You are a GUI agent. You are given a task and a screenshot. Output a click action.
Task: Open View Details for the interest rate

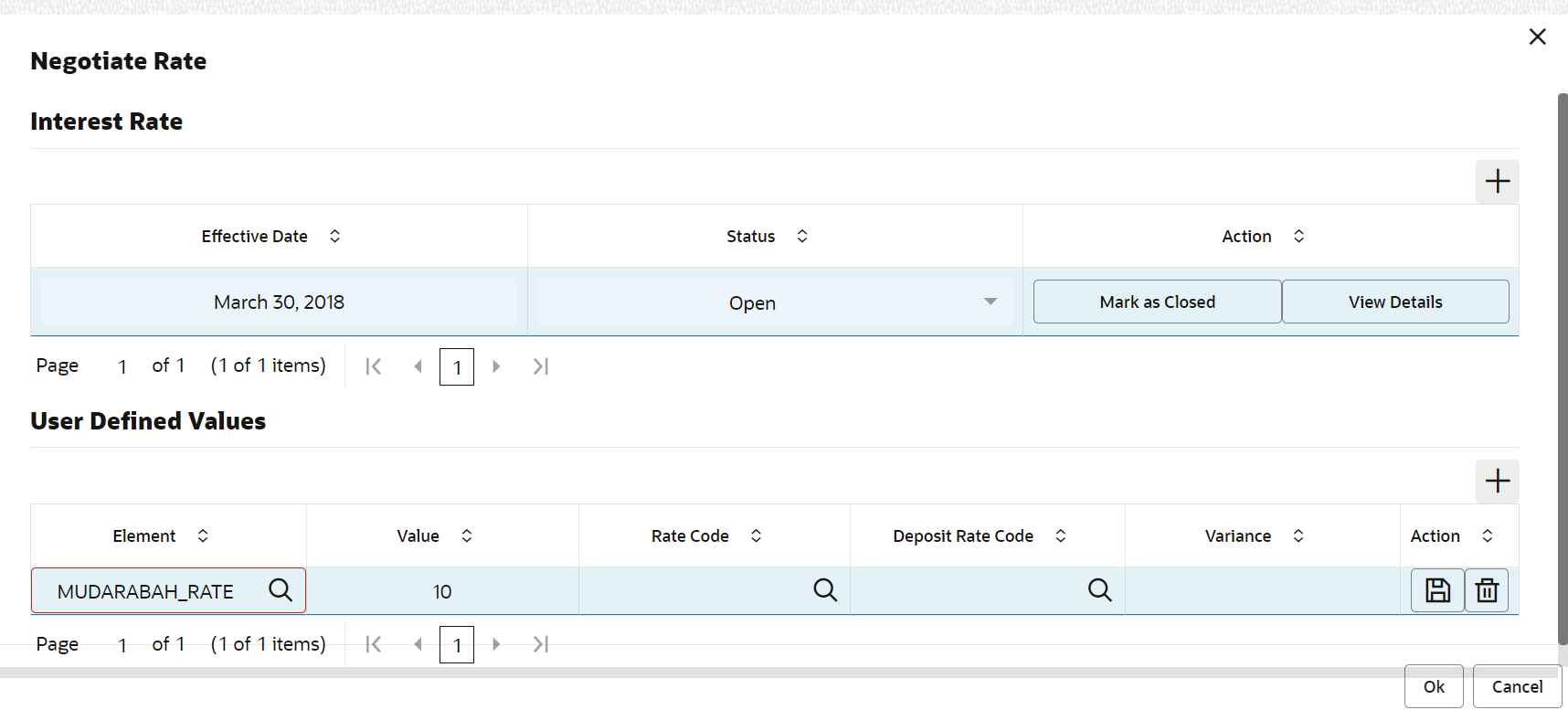pos(1395,302)
